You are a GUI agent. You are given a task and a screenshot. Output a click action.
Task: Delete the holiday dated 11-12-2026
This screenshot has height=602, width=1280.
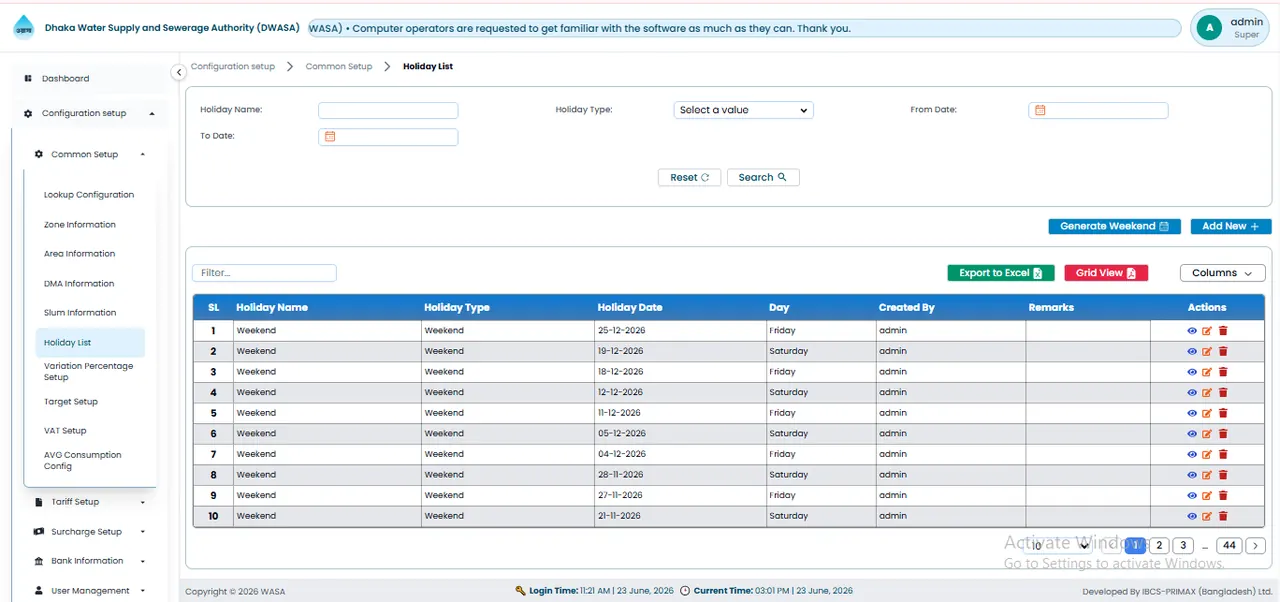point(1223,413)
